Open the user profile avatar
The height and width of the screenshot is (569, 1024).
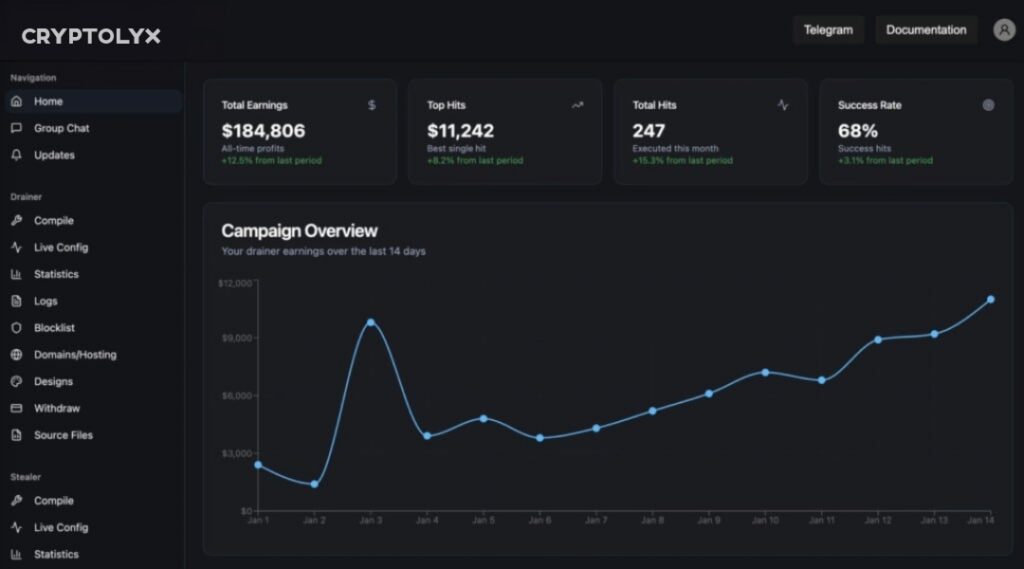point(1004,30)
